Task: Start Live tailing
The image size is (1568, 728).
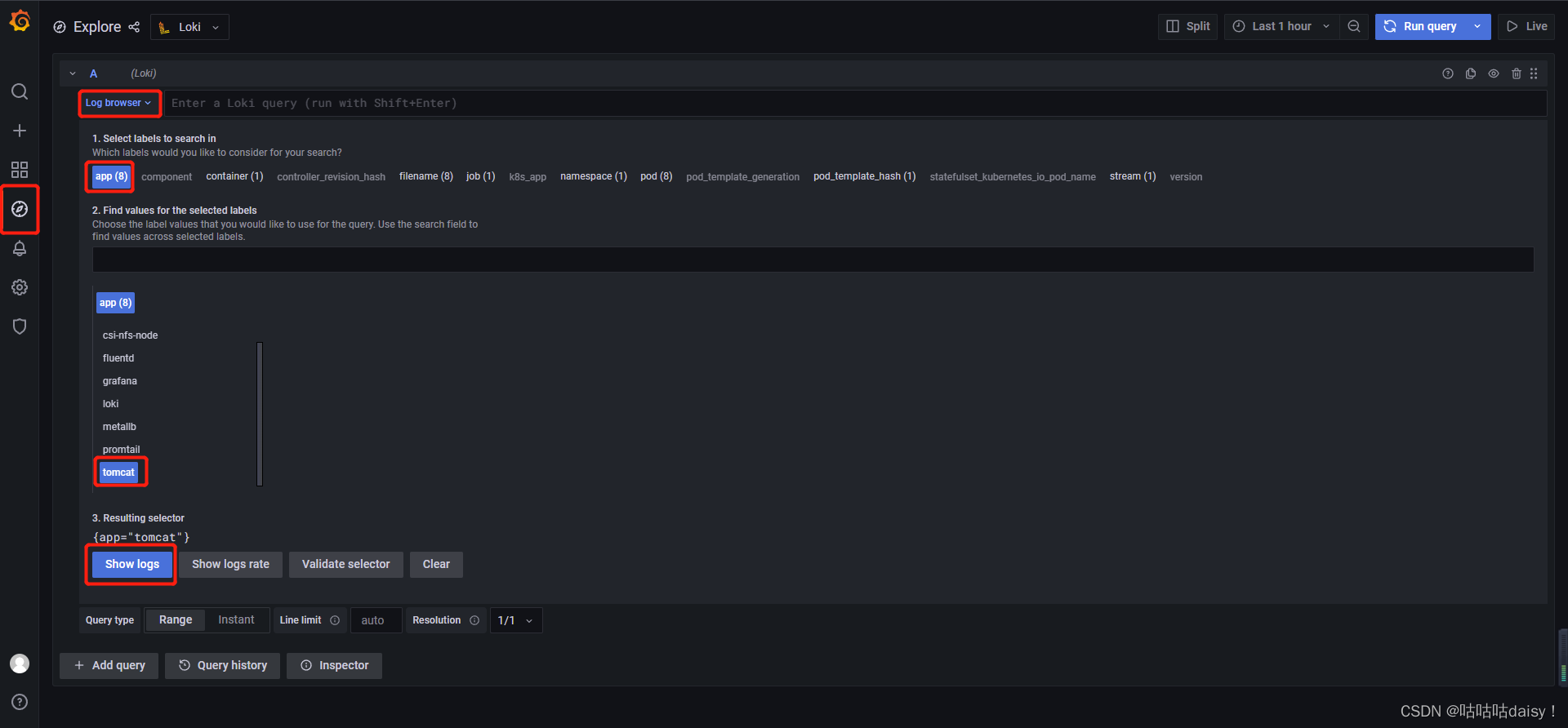Action: point(1526,26)
